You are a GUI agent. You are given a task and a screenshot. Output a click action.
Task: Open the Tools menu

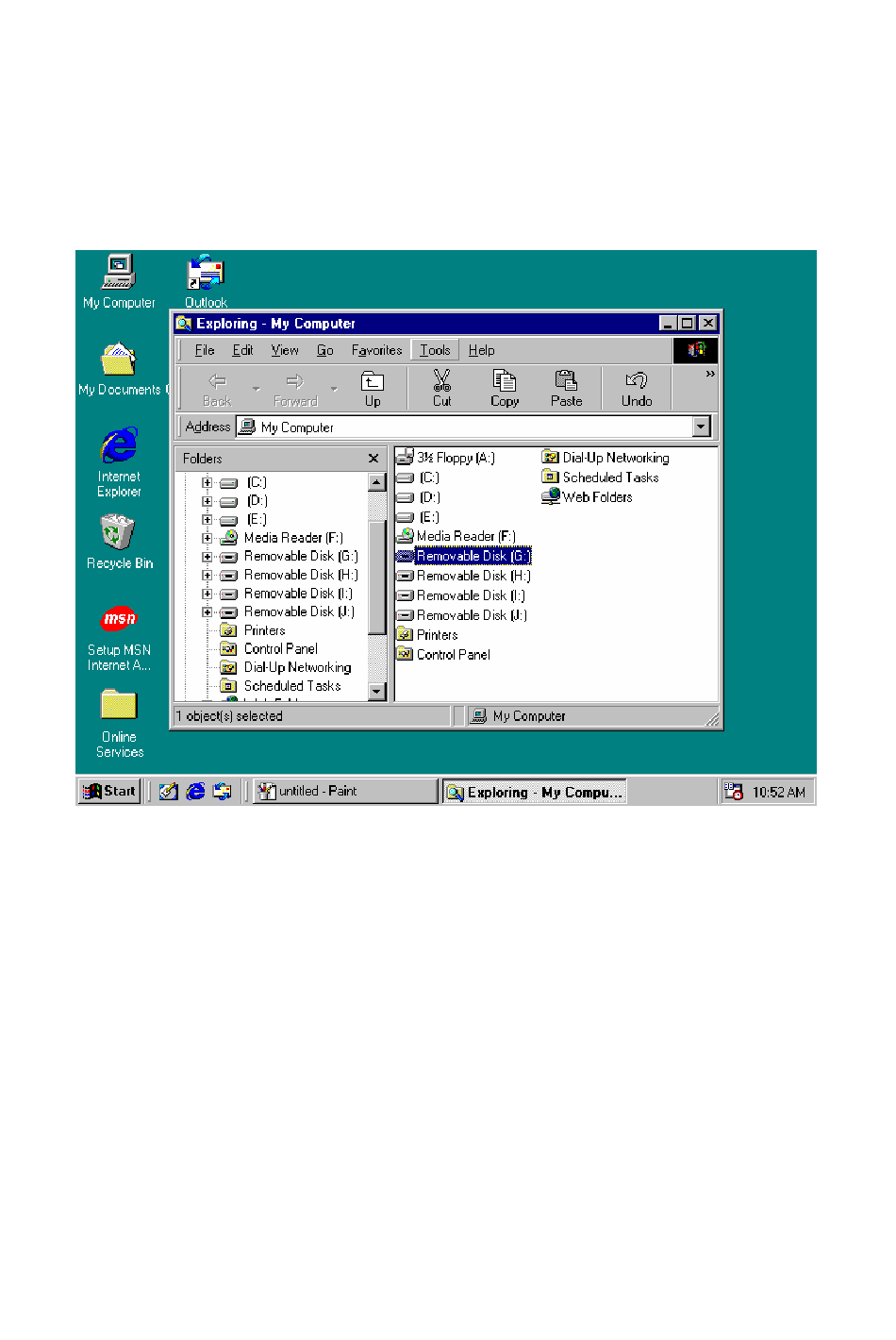point(435,350)
